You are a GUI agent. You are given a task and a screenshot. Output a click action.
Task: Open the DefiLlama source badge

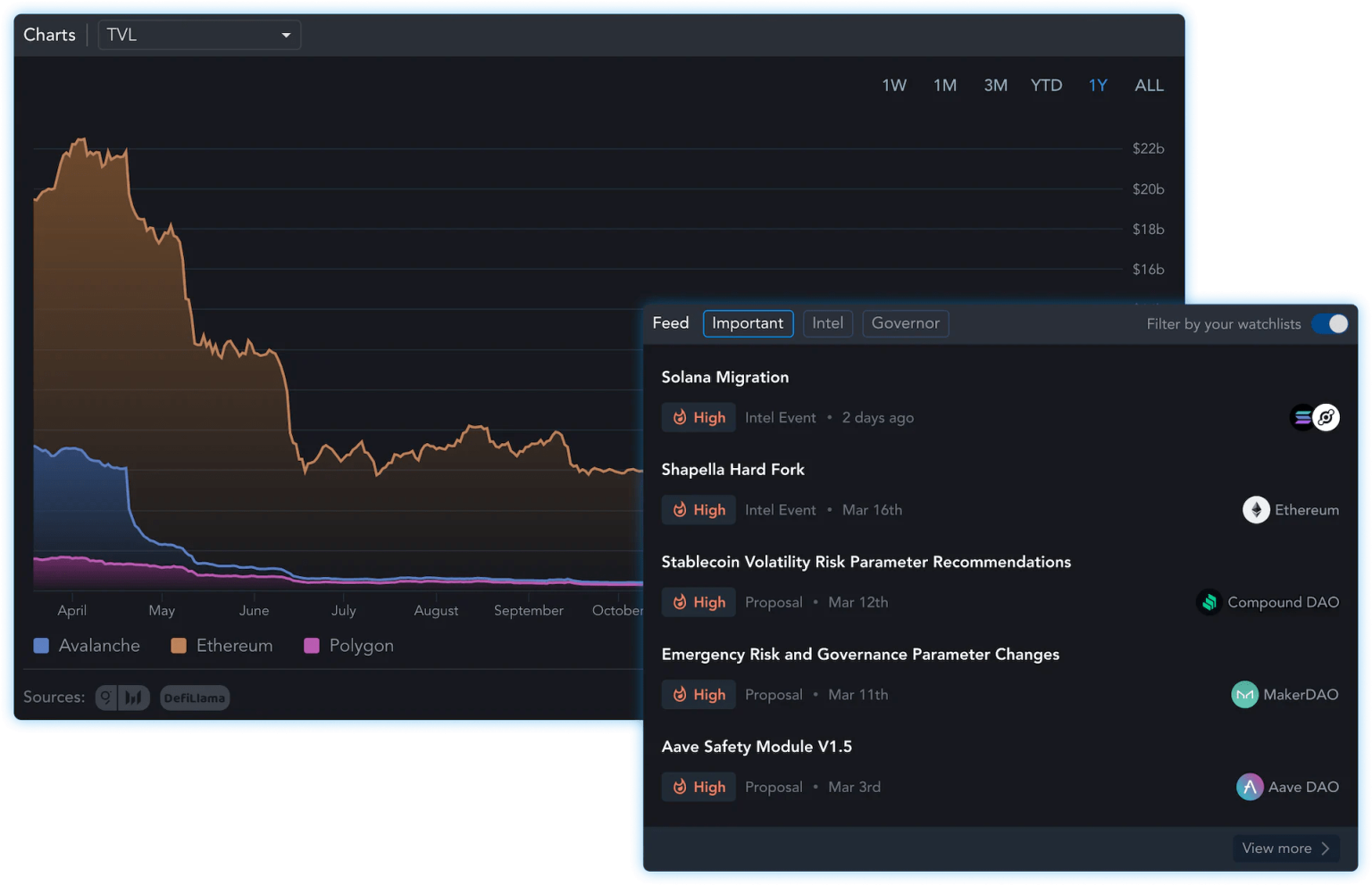[x=195, y=698]
